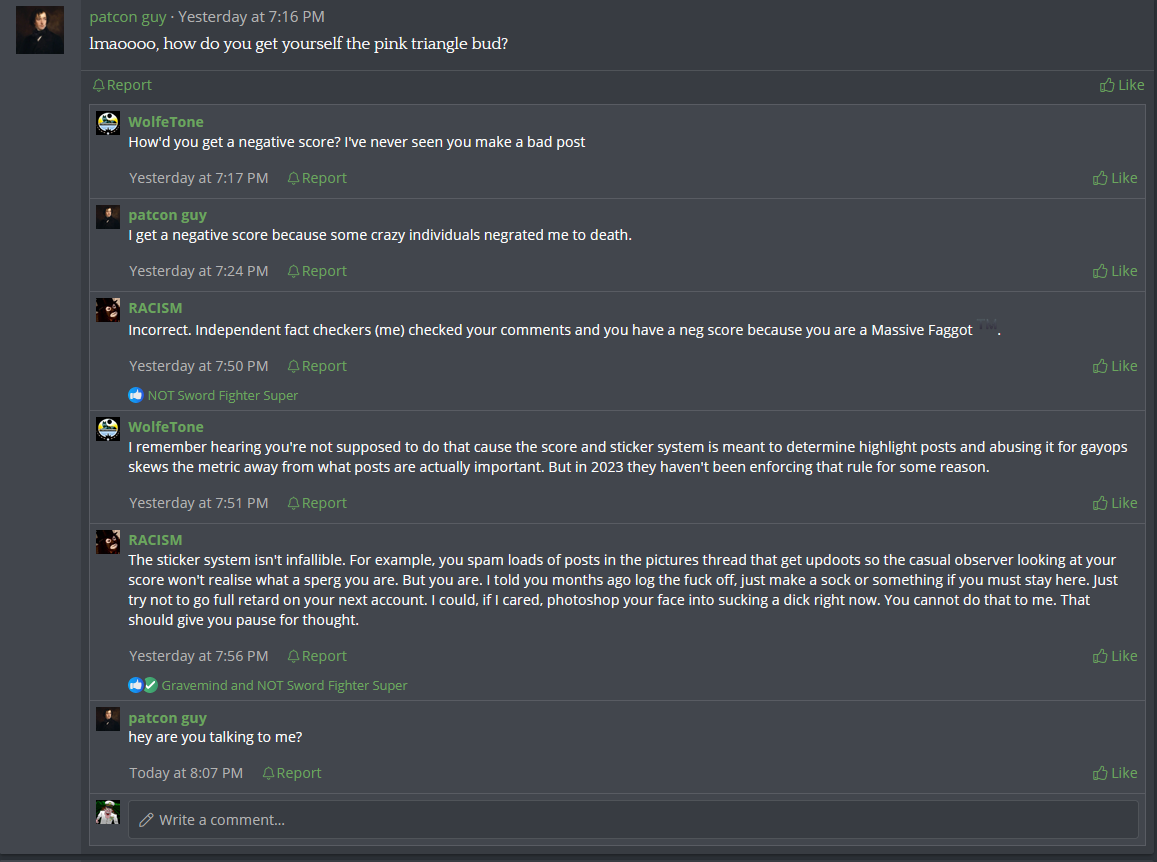Report WolfeTone's 7:51 PM comment
The width and height of the screenshot is (1157, 862).
point(317,503)
